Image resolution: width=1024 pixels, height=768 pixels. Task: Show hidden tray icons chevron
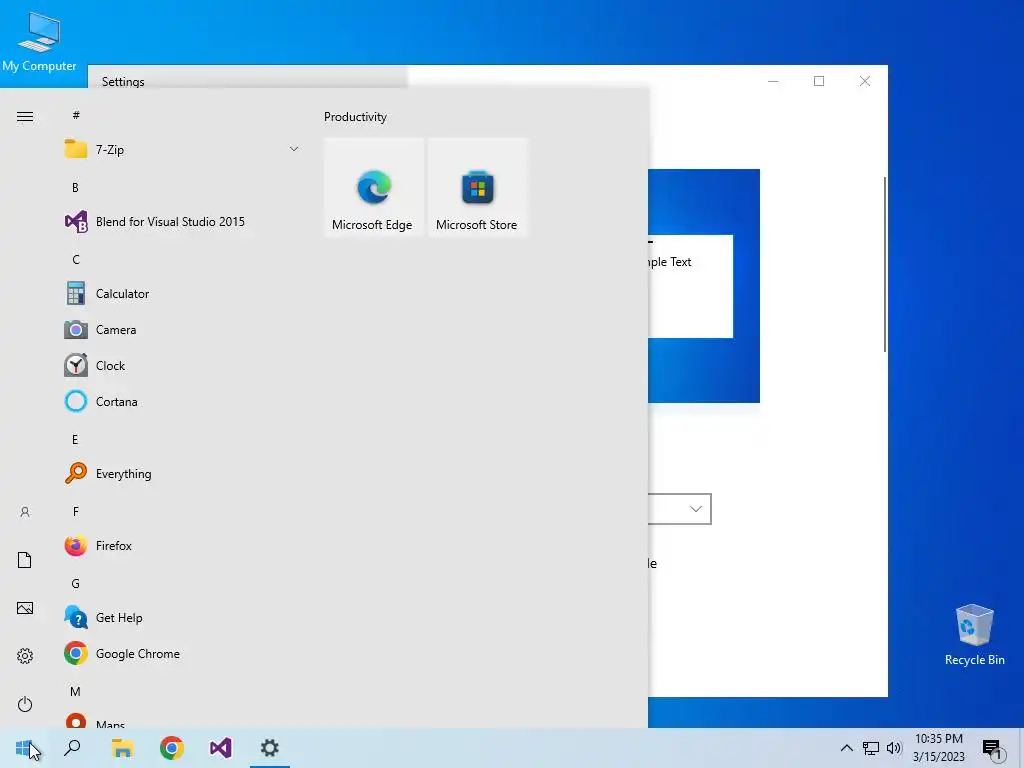pyautogui.click(x=846, y=748)
